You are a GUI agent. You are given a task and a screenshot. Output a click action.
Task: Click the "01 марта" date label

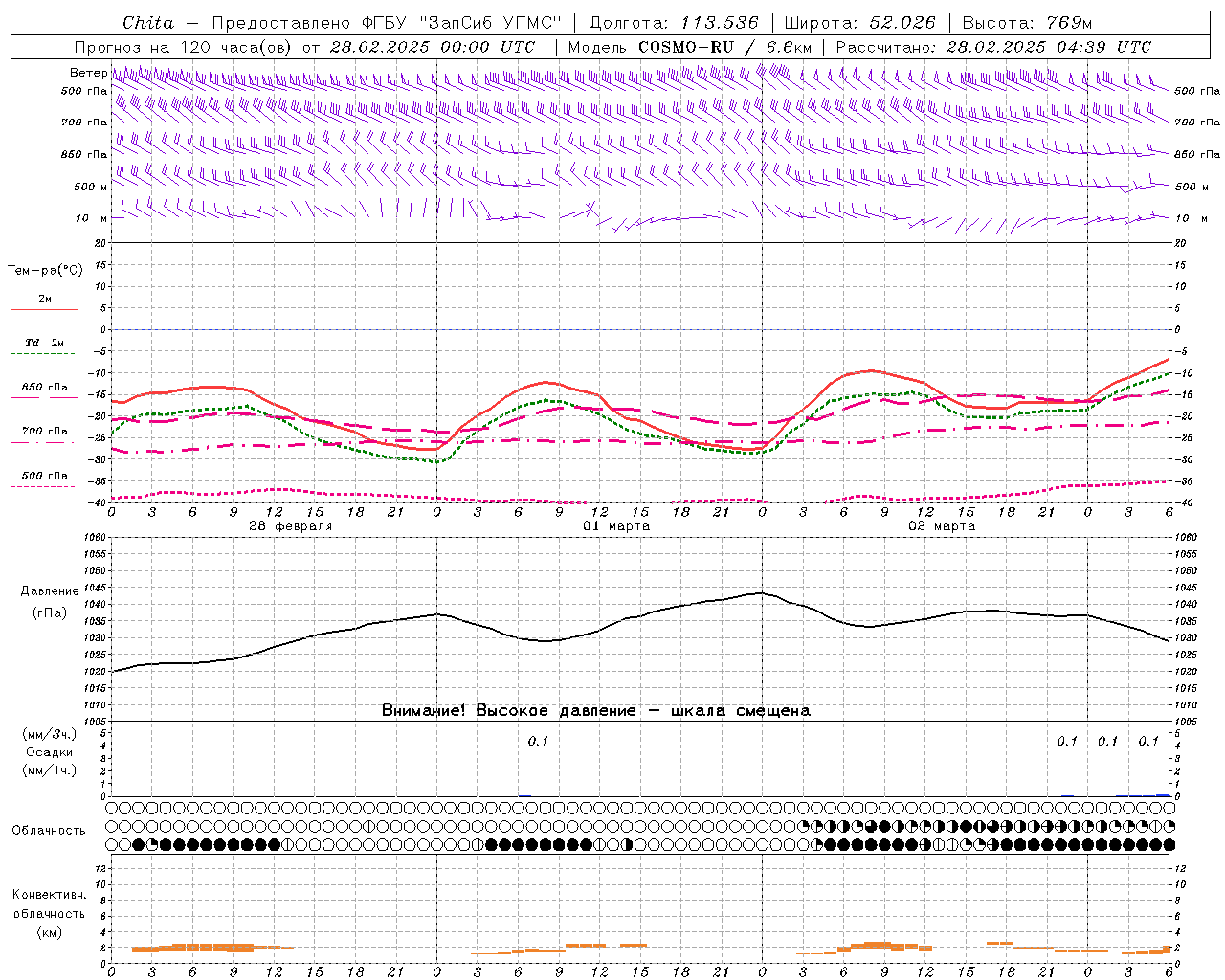click(616, 526)
